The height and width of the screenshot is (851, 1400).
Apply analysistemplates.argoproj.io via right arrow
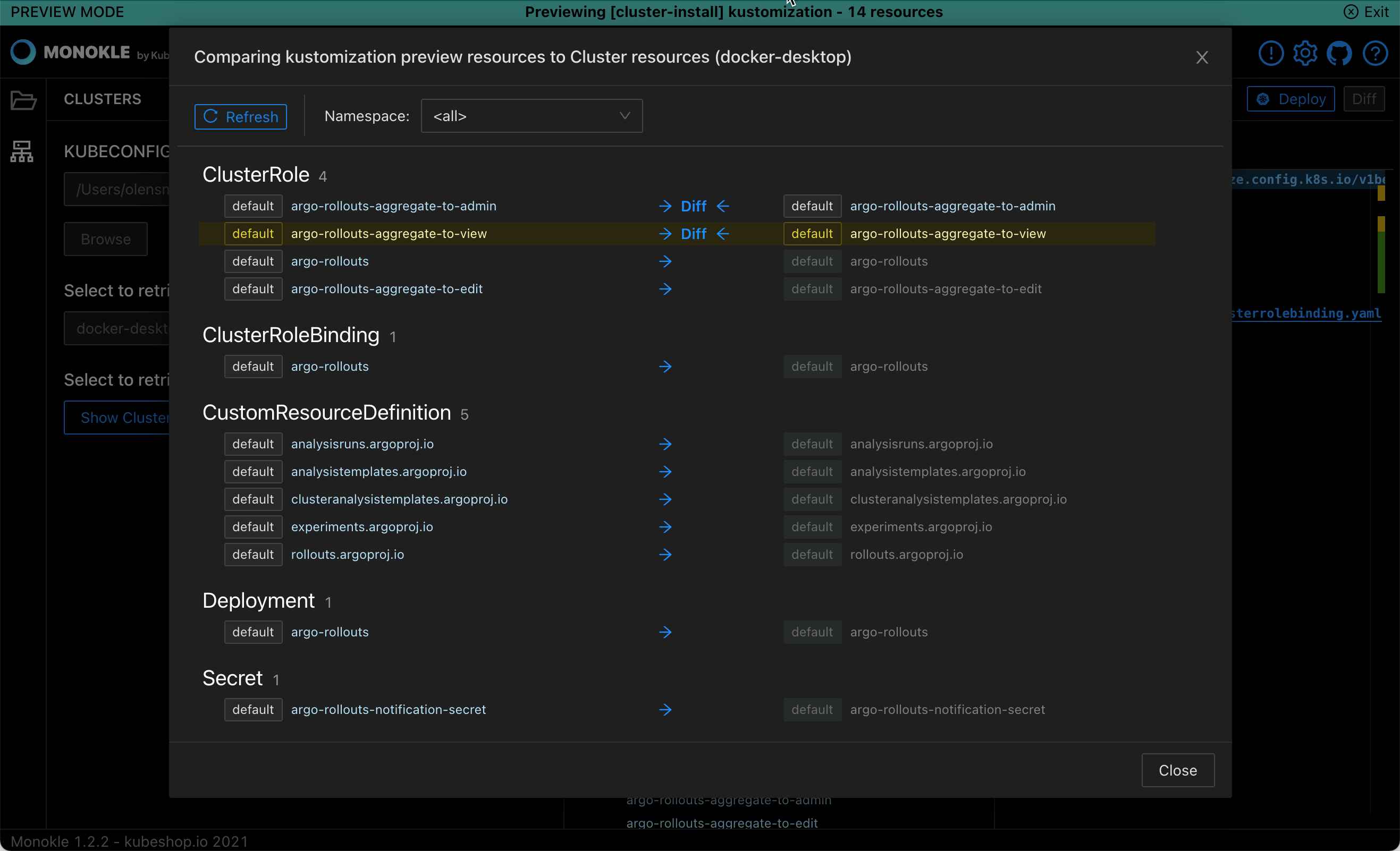coord(665,472)
